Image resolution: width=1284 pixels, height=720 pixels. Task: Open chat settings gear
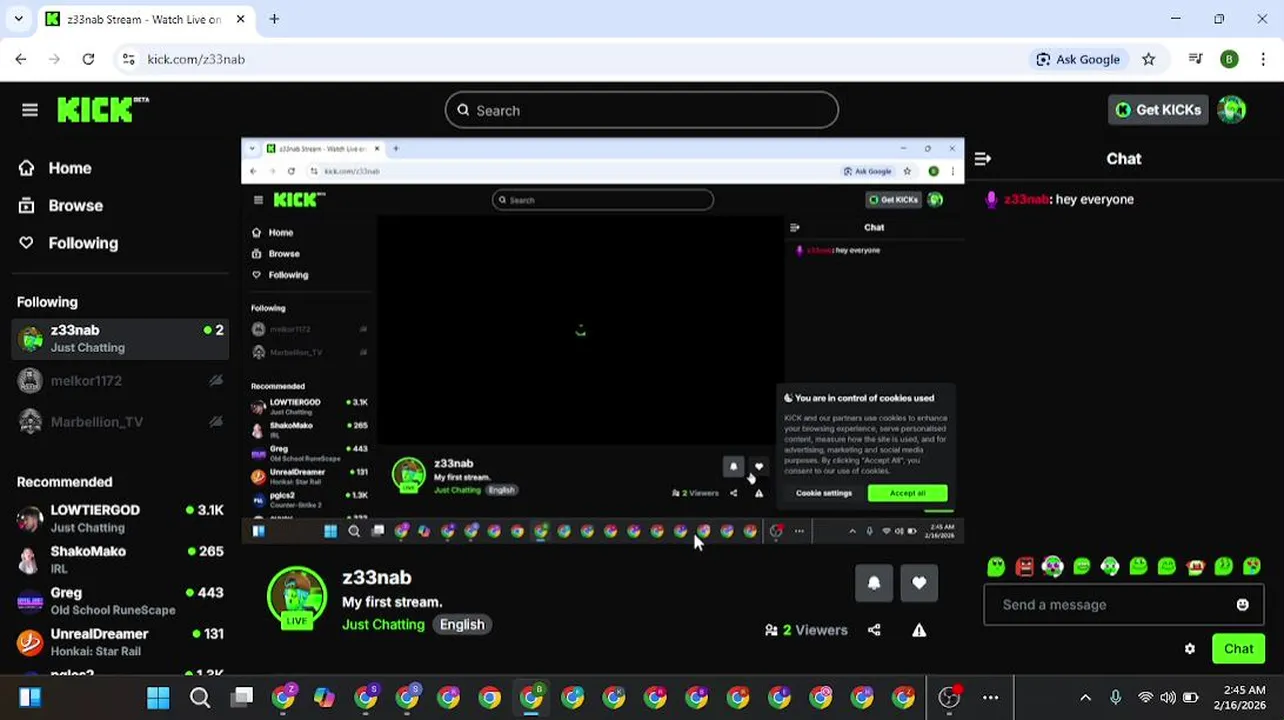(x=1190, y=649)
